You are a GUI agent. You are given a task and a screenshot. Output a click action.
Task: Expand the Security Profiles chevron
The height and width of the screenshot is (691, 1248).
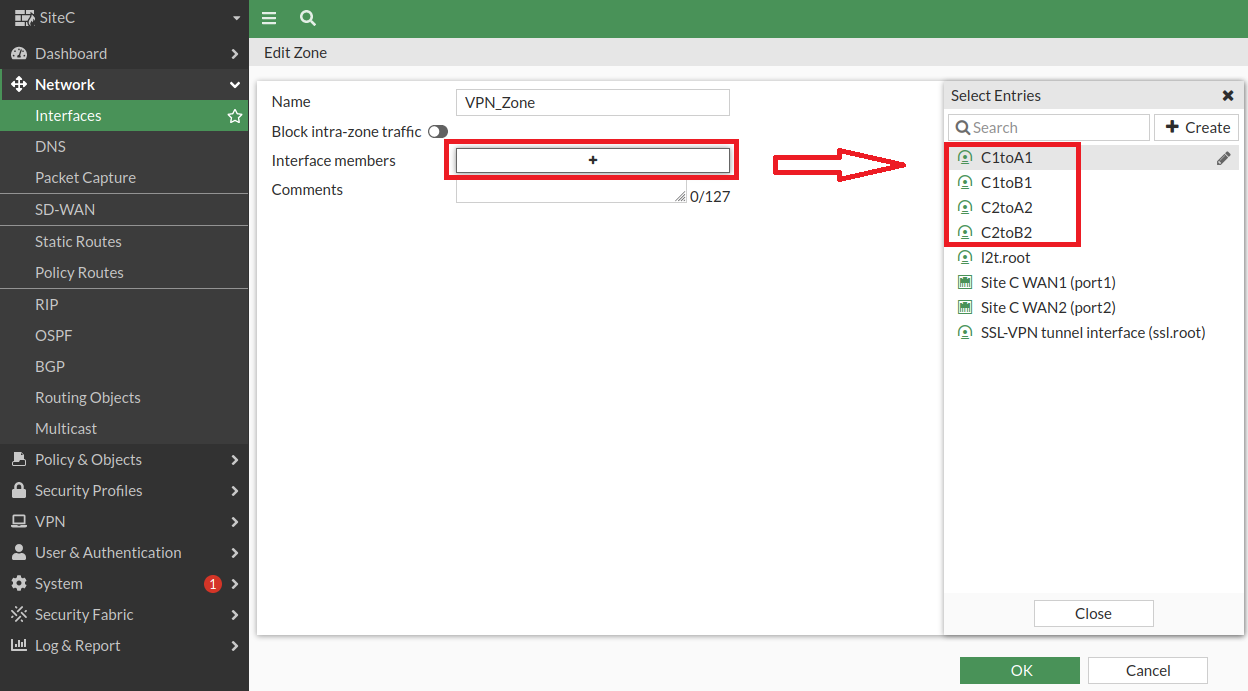235,491
